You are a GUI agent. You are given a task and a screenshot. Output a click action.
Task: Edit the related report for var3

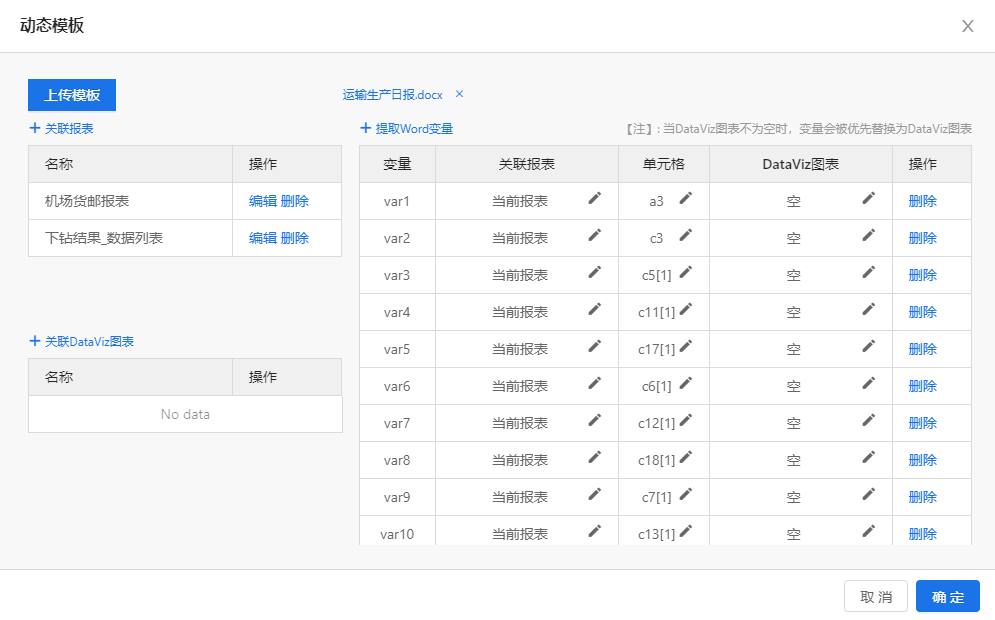[x=595, y=272]
